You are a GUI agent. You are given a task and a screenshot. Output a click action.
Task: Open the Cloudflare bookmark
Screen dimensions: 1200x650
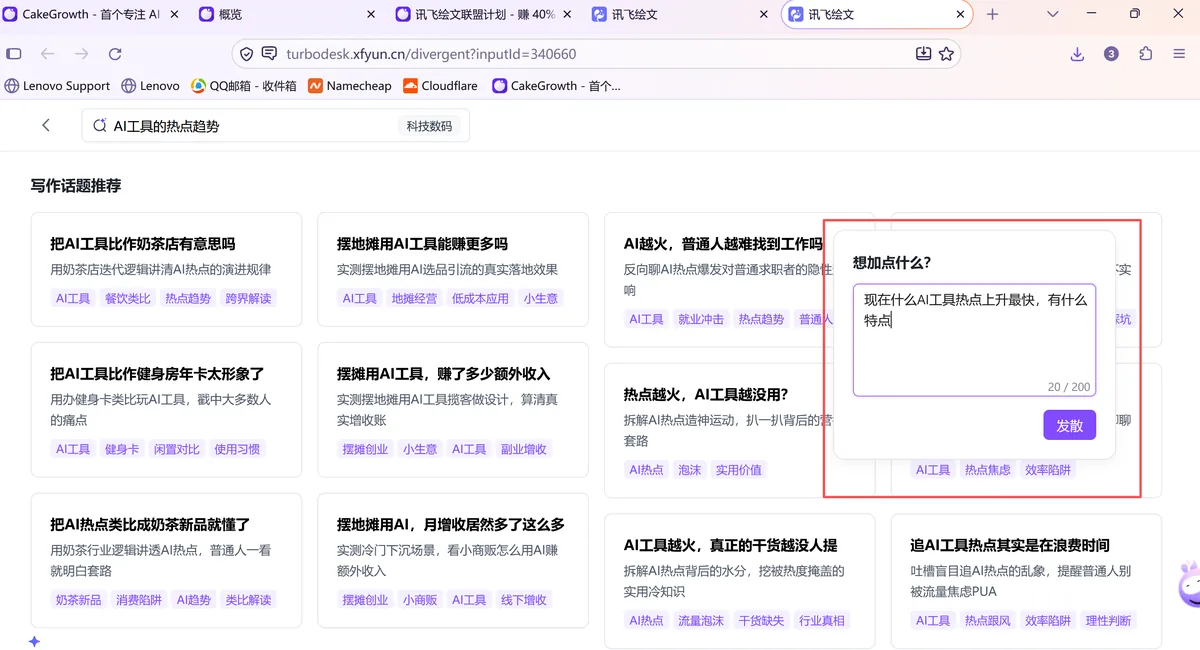[440, 86]
